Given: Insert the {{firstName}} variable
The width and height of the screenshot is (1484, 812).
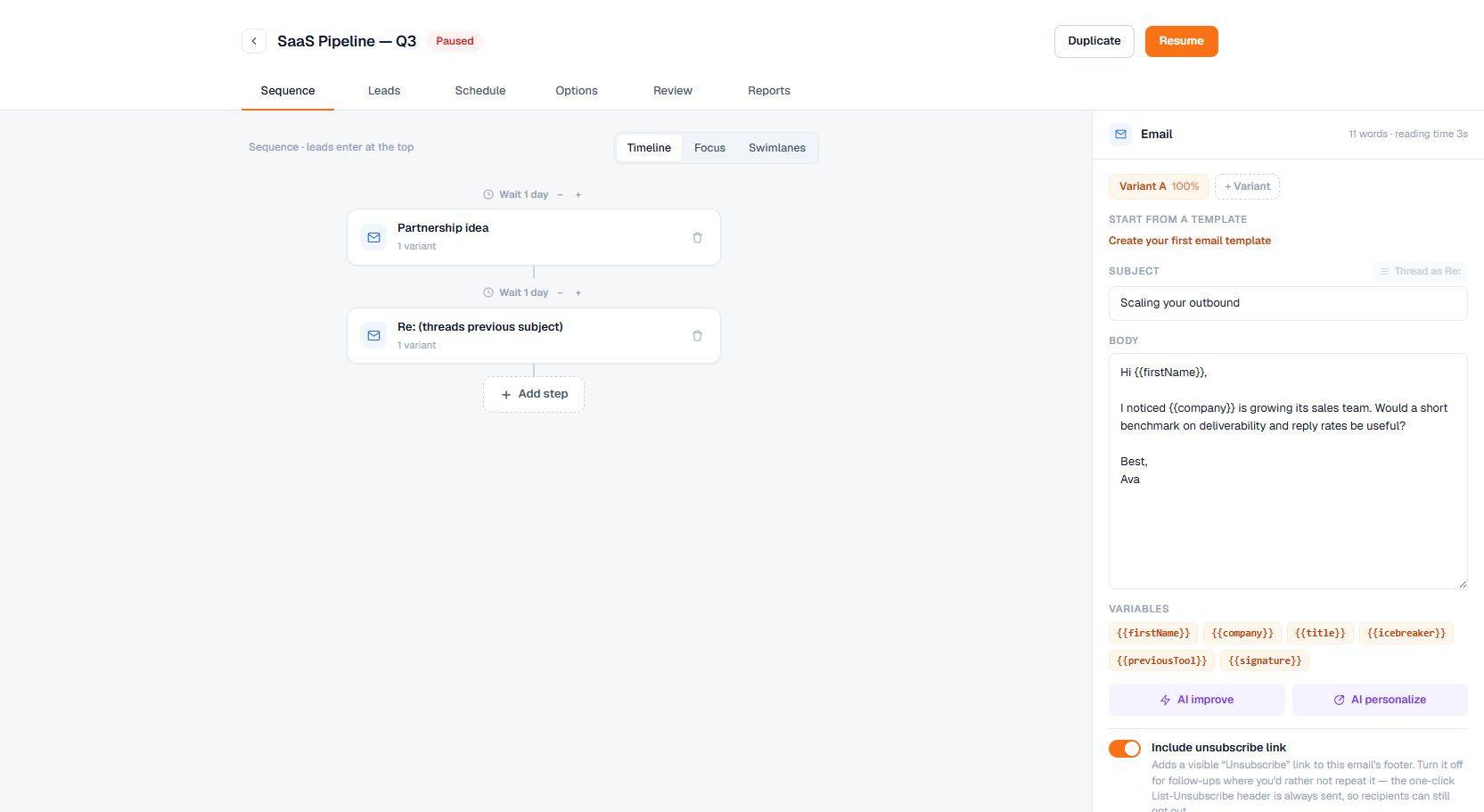Looking at the screenshot, I should pos(1153,634).
